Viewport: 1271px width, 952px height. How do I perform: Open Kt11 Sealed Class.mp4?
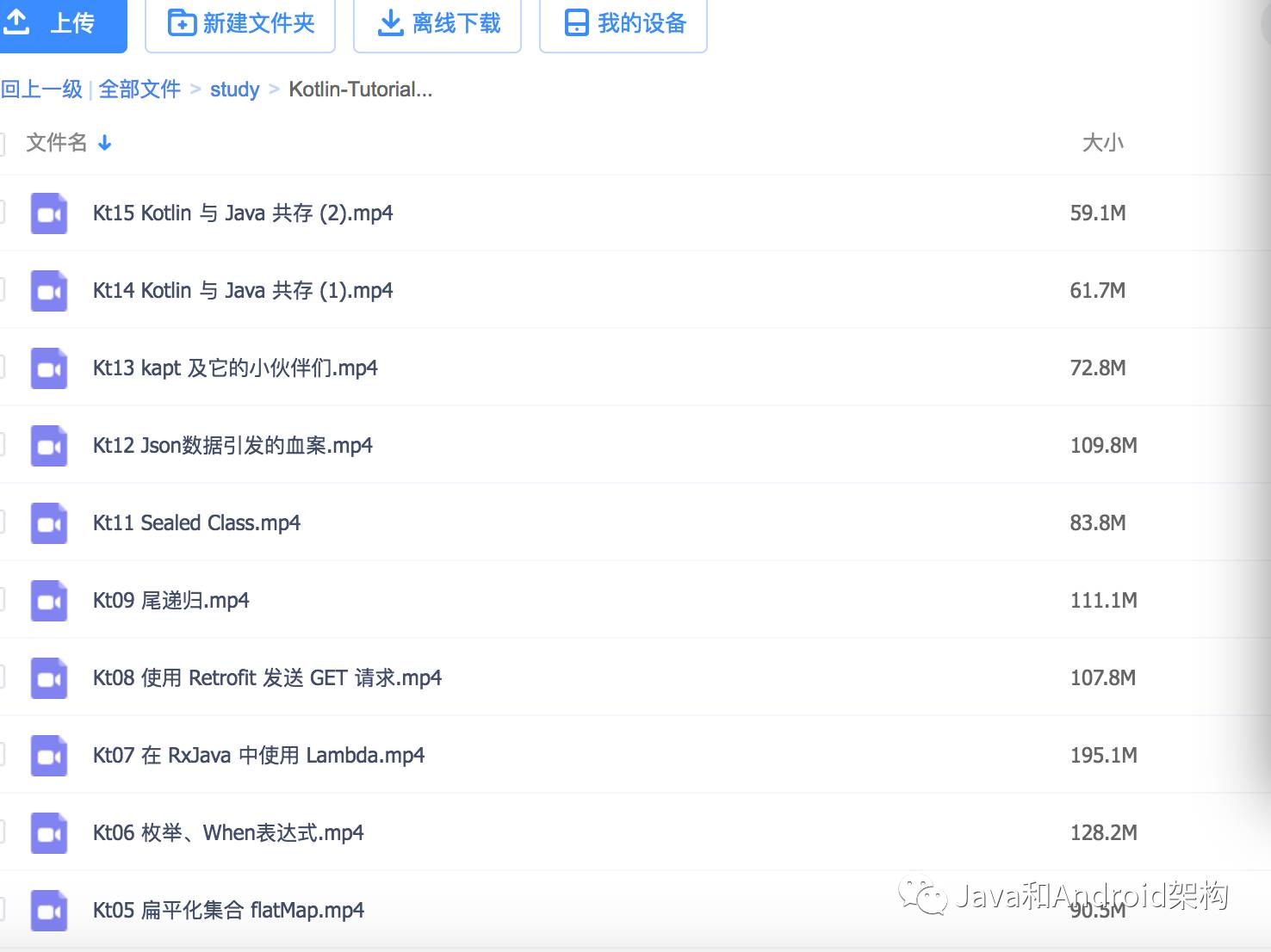[196, 523]
